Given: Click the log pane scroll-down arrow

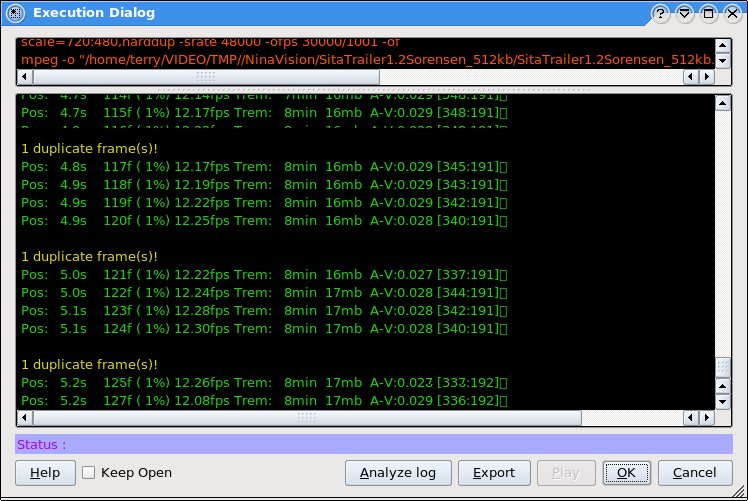Looking at the screenshot, I should [723, 401].
